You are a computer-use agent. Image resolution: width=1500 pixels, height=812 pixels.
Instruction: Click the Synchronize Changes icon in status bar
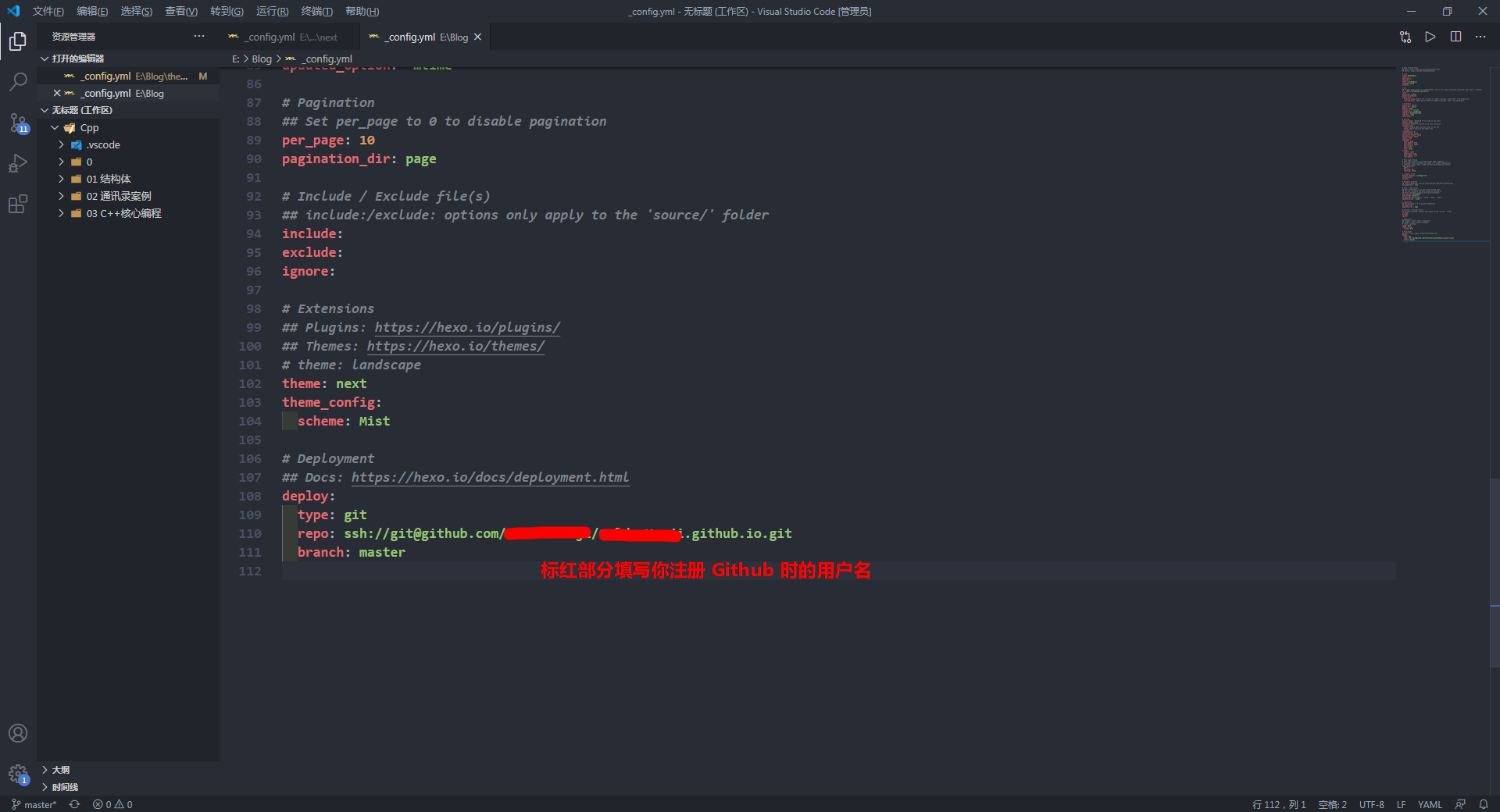click(74, 804)
